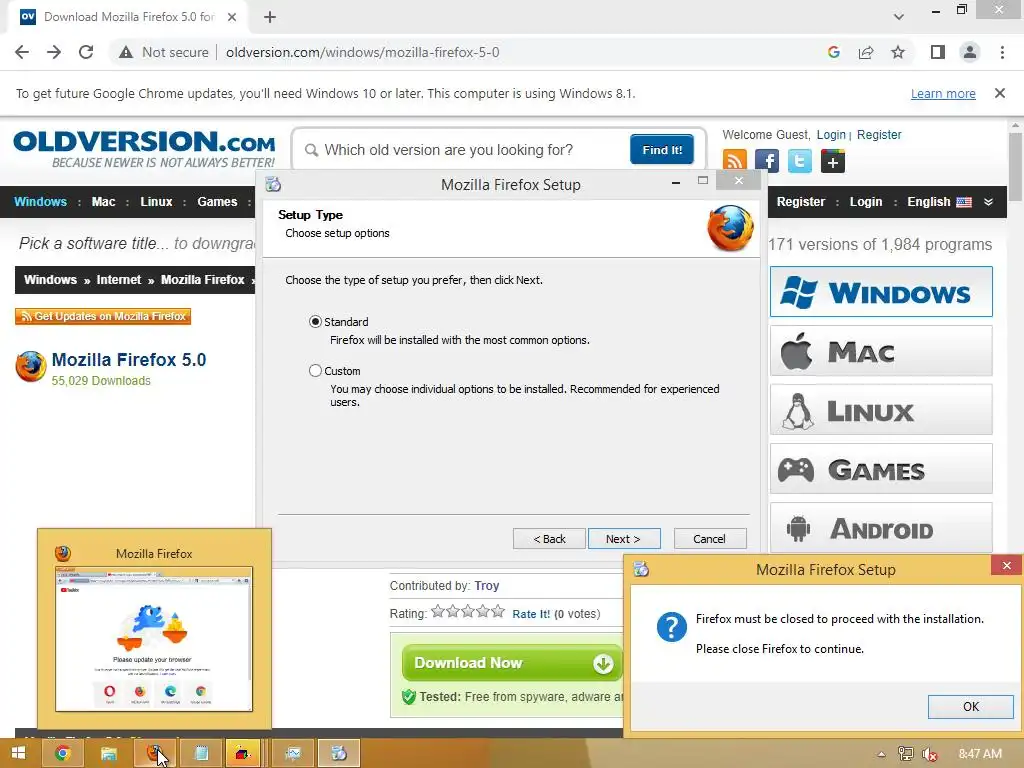Click Register in the dark navigation bar
Image resolution: width=1024 pixels, height=768 pixels.
coord(801,202)
